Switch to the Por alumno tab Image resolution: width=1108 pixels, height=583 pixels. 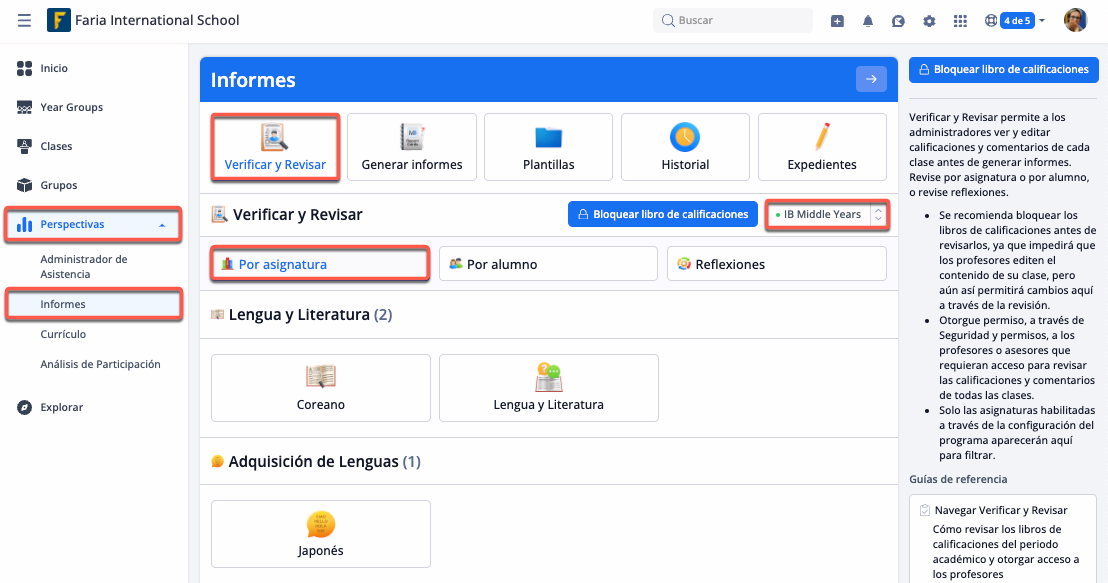548,264
